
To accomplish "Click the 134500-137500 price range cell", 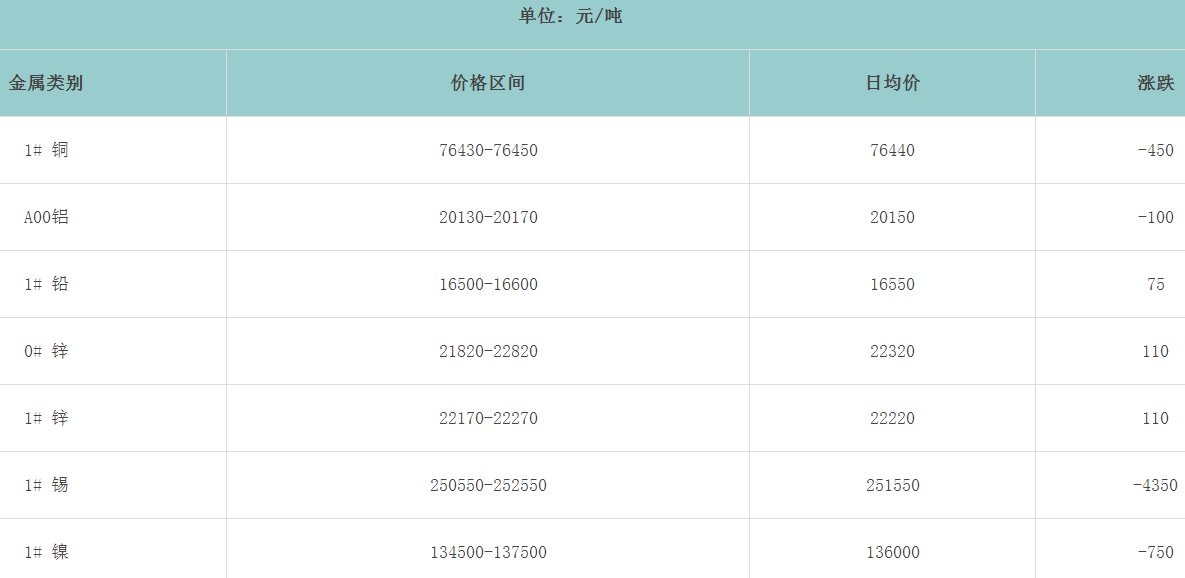I will point(488,552).
